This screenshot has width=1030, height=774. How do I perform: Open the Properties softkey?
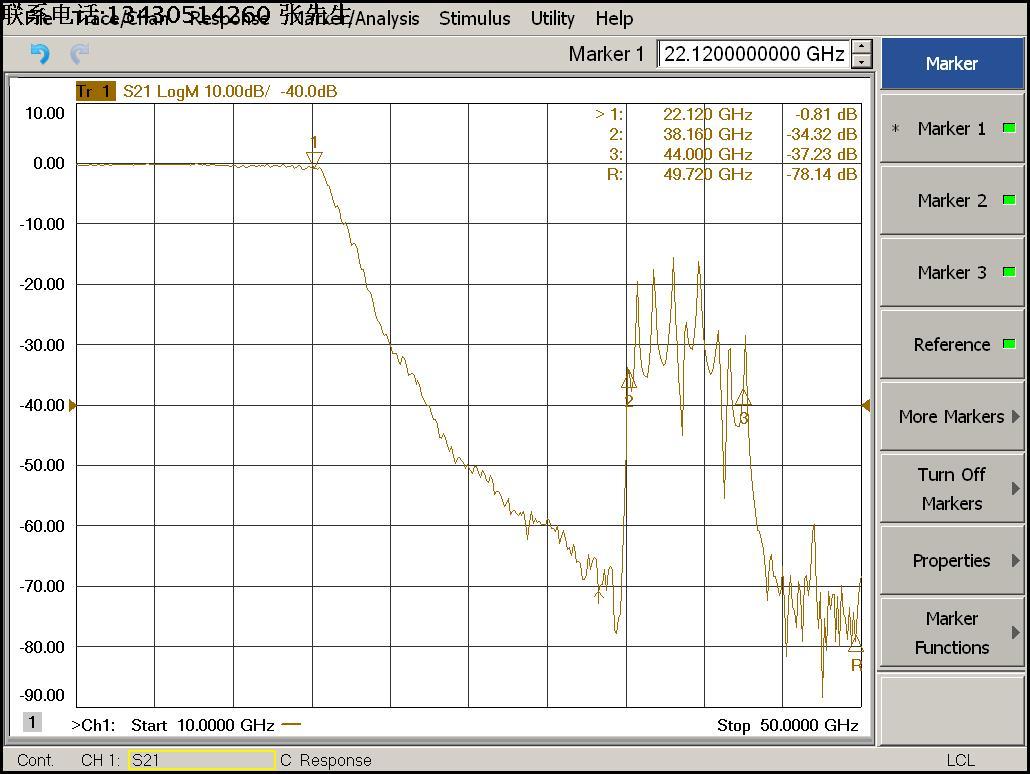pyautogui.click(x=952, y=560)
